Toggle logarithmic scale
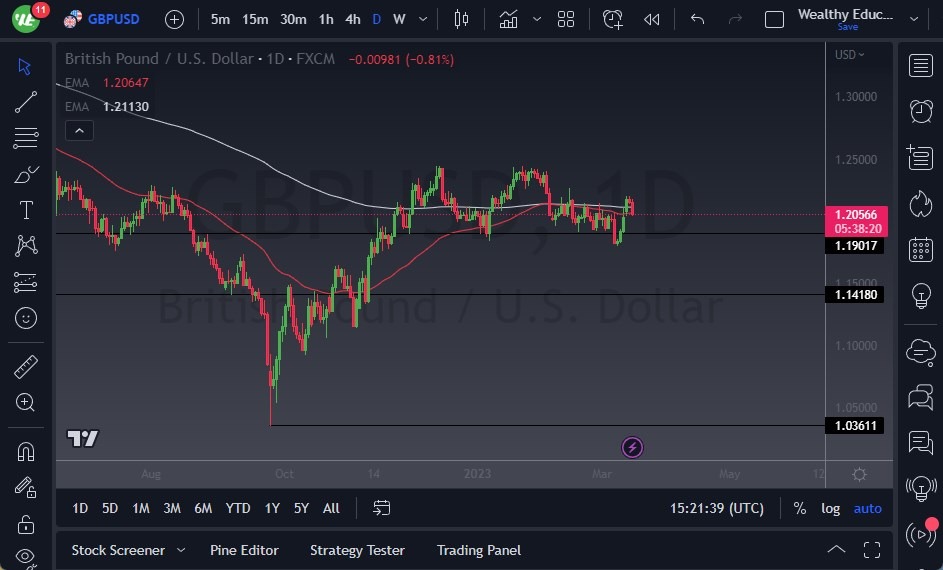Viewport: 943px width, 570px height. click(x=831, y=508)
